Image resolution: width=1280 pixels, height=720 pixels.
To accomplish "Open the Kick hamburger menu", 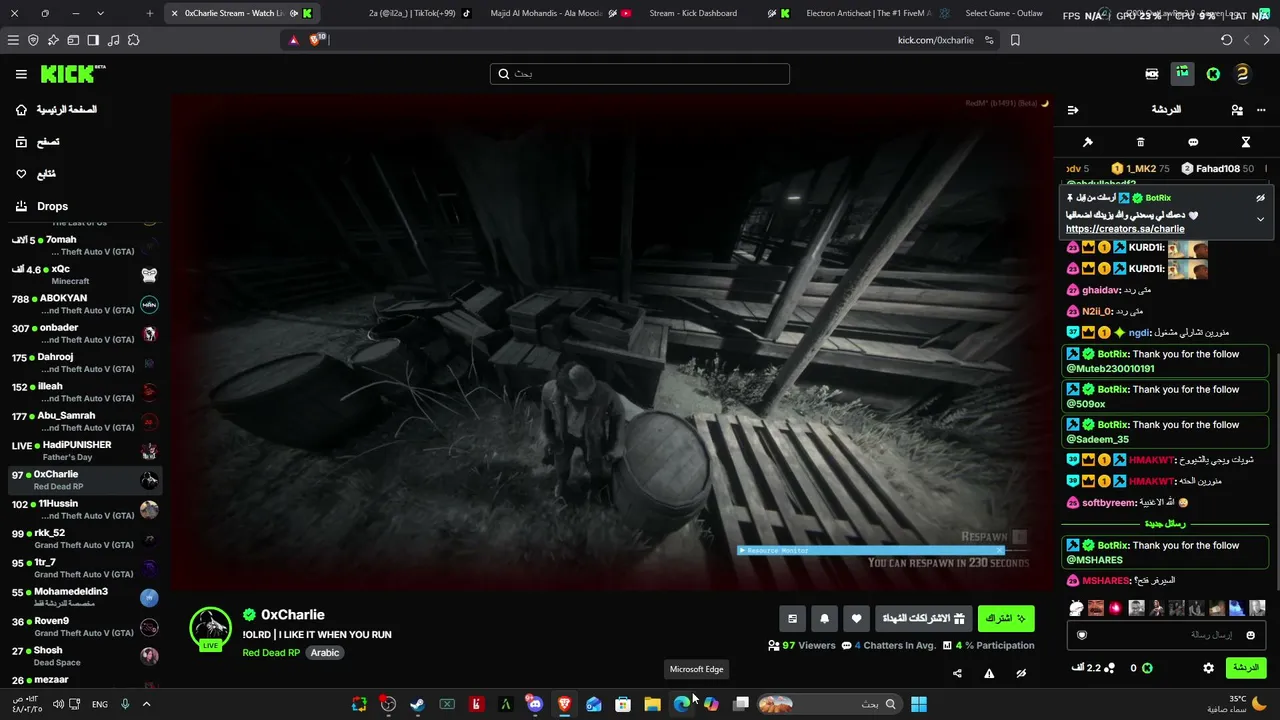I will 21,74.
